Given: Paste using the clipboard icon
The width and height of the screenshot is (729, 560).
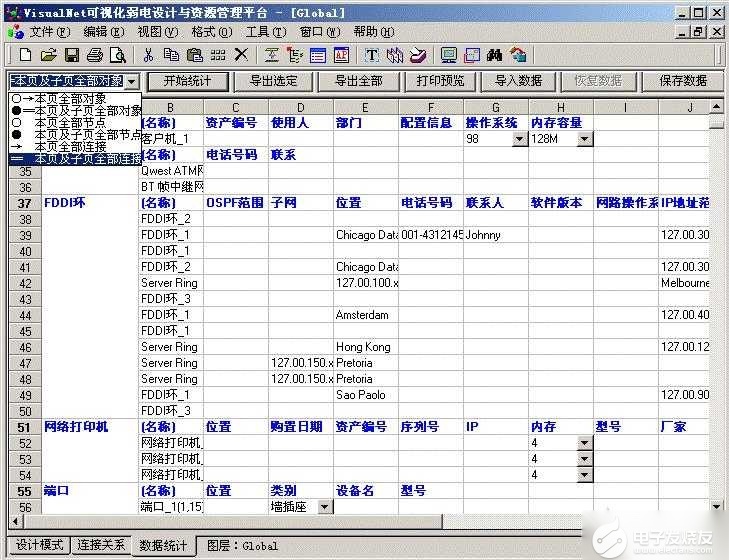Looking at the screenshot, I should click(194, 55).
